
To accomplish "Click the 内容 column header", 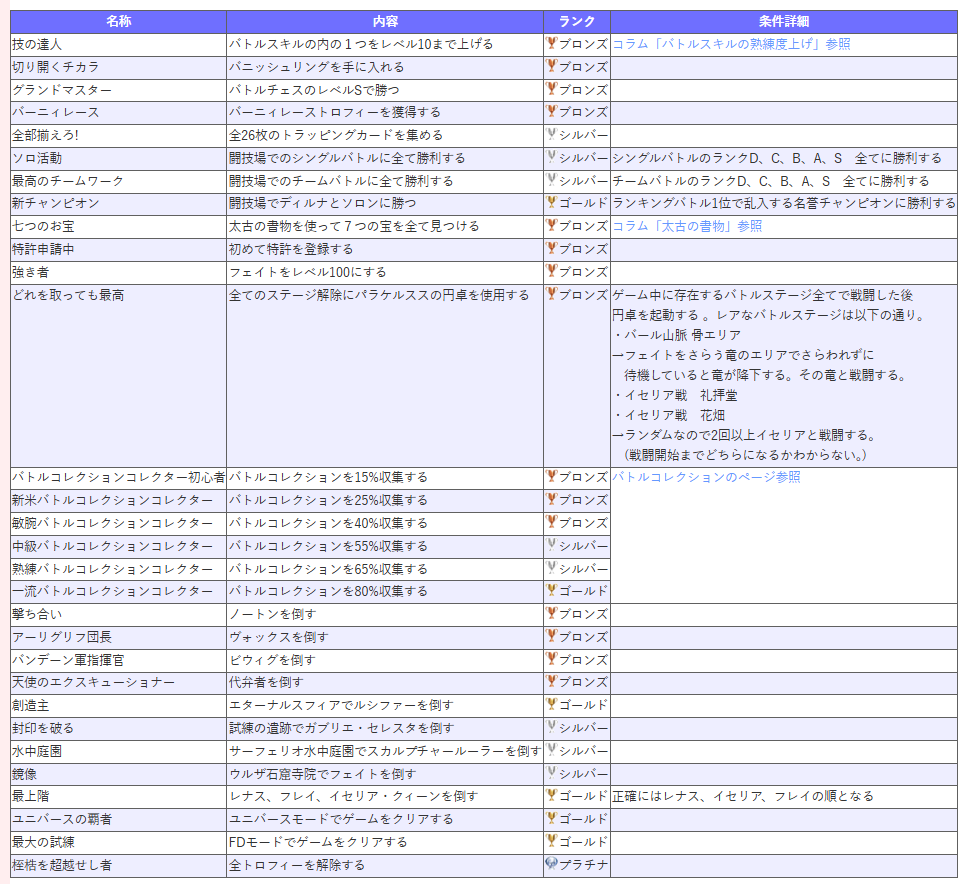I will pyautogui.click(x=385, y=21).
